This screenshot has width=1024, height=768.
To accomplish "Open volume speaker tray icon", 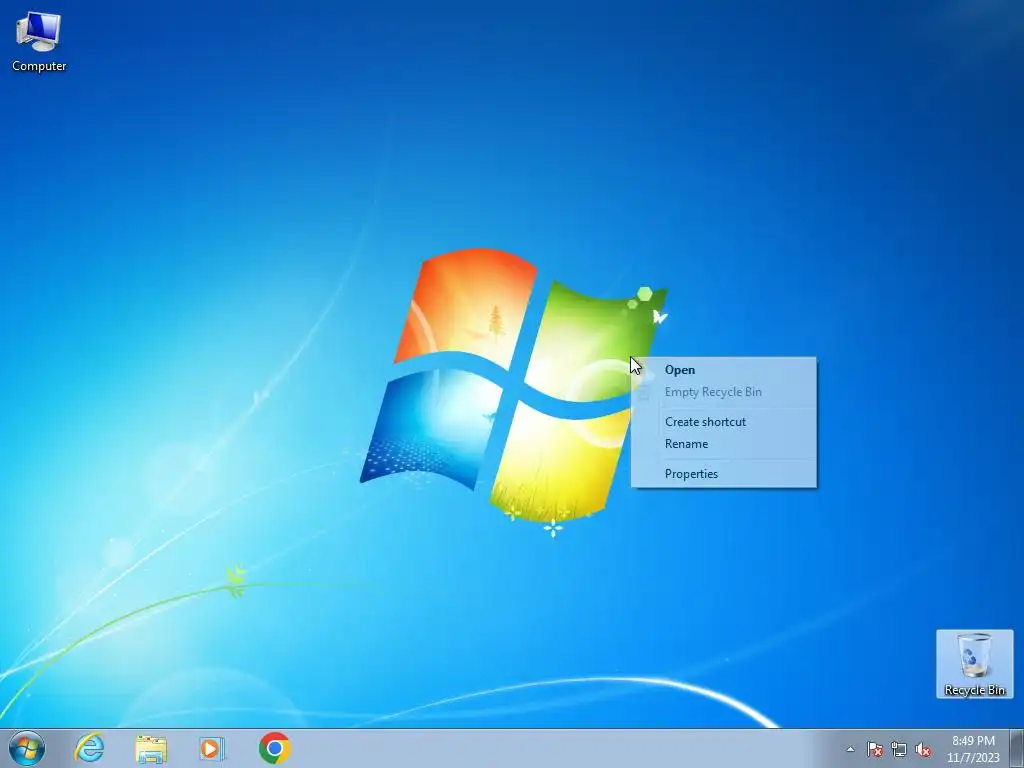I will click(x=923, y=749).
